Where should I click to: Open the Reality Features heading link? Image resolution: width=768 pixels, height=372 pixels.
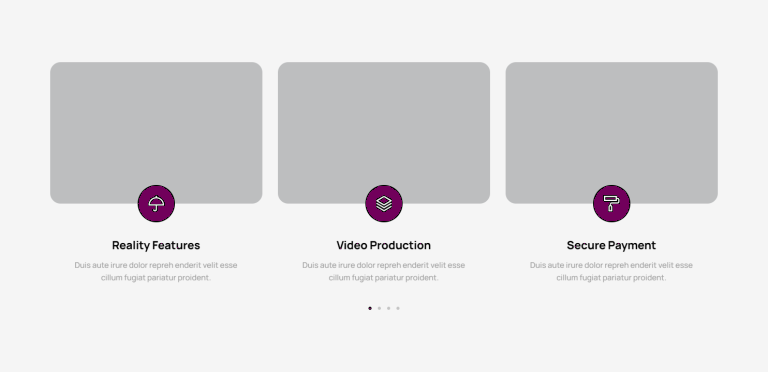pyautogui.click(x=156, y=245)
